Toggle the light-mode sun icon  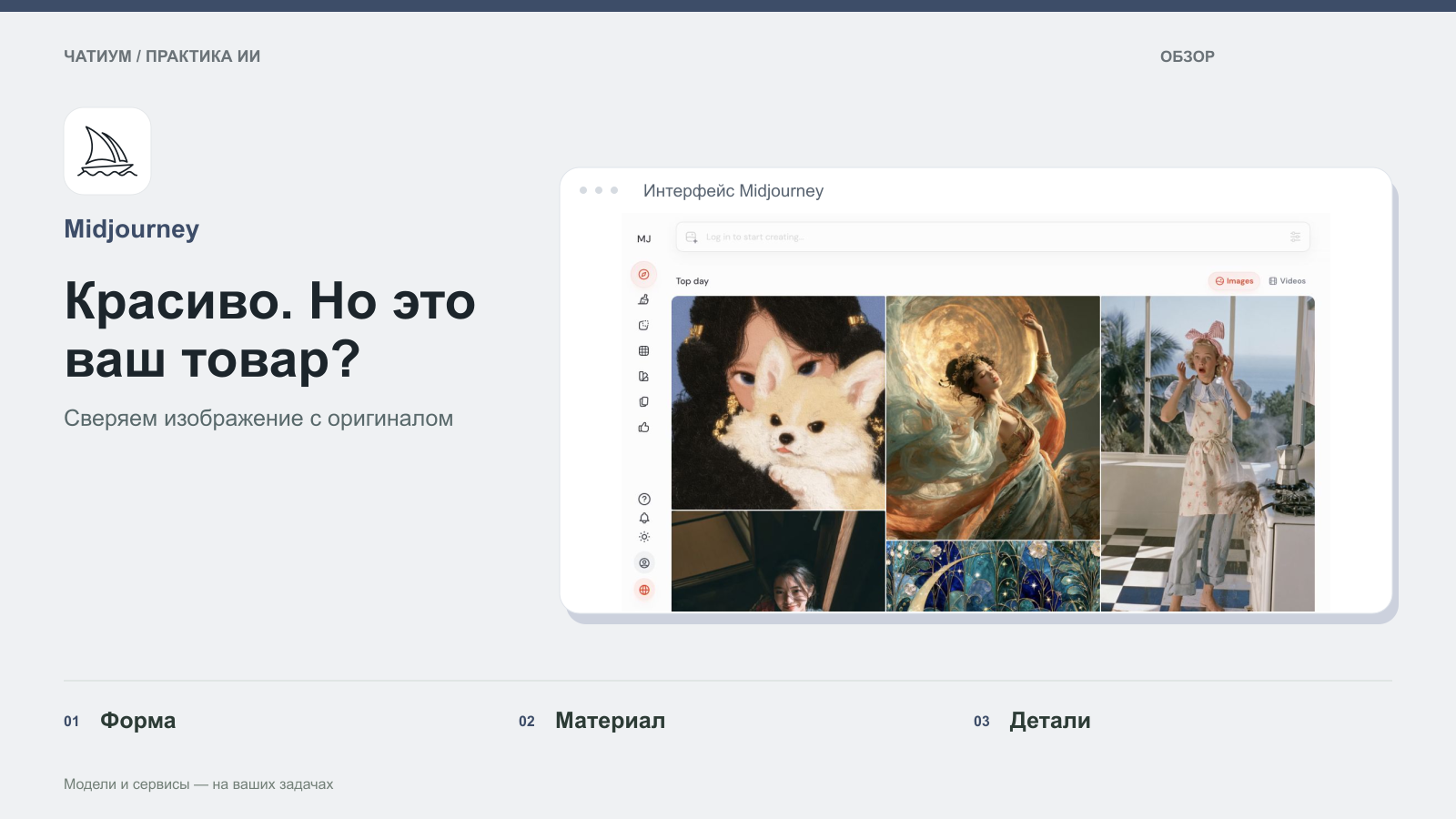point(644,537)
